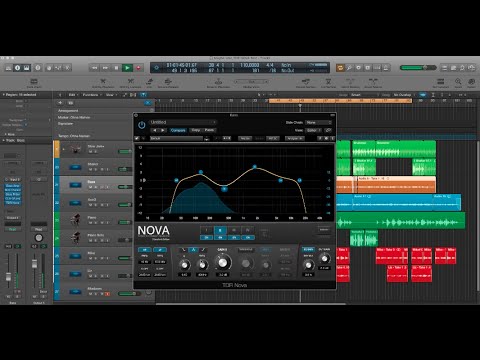This screenshot has height=360, width=480.
Task: Toggle the Nova HP filter button
Action: tap(144, 250)
